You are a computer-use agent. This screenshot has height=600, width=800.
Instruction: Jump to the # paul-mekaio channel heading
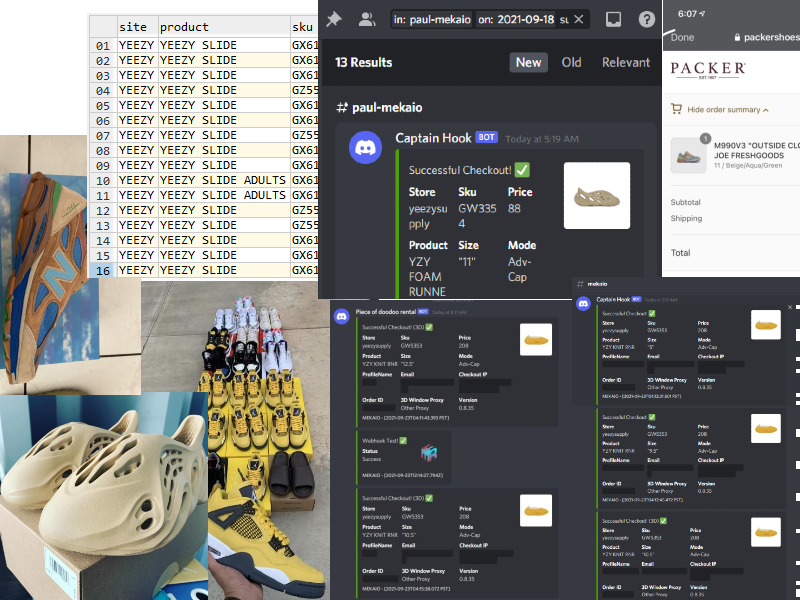[379, 108]
